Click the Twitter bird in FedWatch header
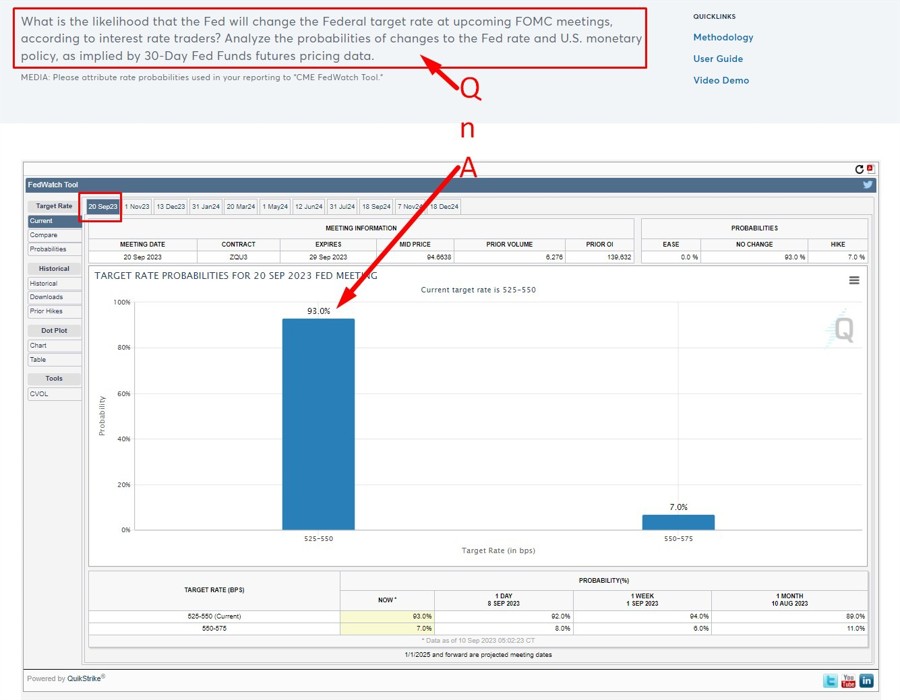Image resolution: width=900 pixels, height=700 pixels. (868, 185)
